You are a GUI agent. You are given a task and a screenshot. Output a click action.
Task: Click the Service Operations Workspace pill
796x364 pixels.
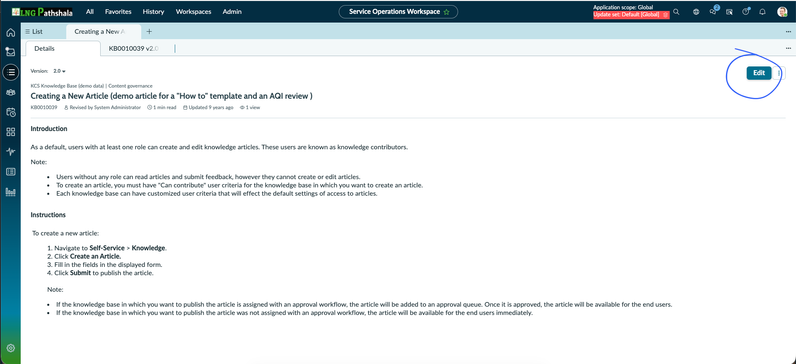398,12
